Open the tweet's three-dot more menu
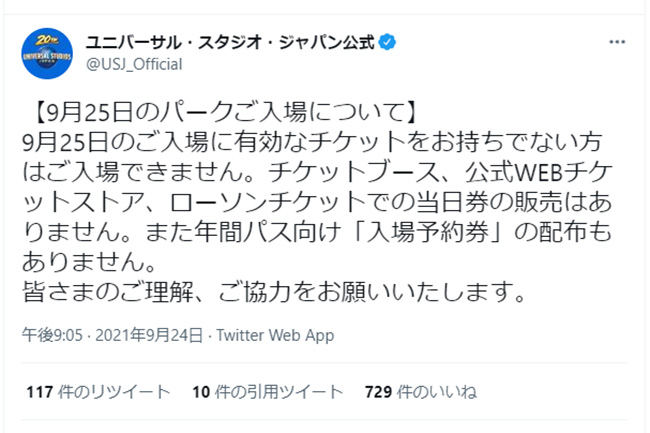Screen dimensions: 650x433 tap(623, 43)
